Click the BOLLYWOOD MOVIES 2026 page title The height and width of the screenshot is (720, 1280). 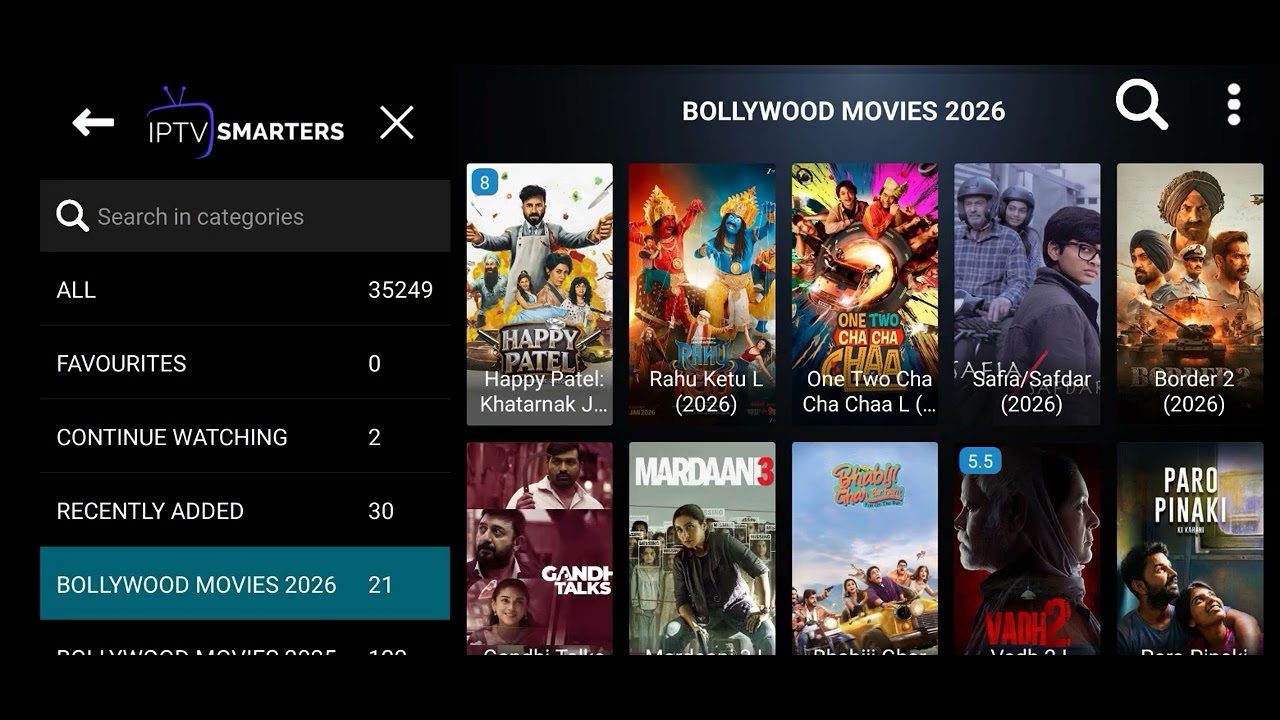coord(843,111)
